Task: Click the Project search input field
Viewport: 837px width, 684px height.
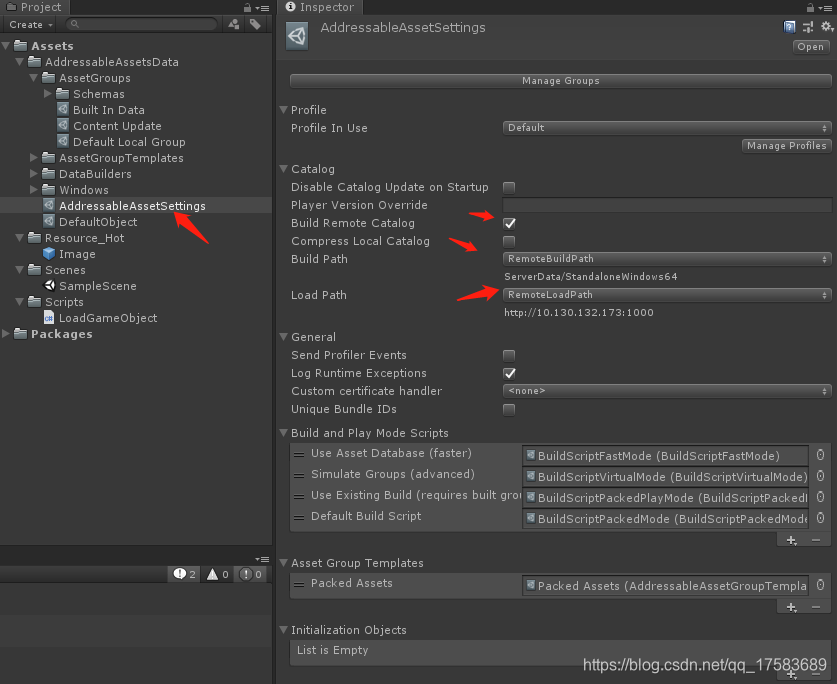Action: (x=140, y=23)
